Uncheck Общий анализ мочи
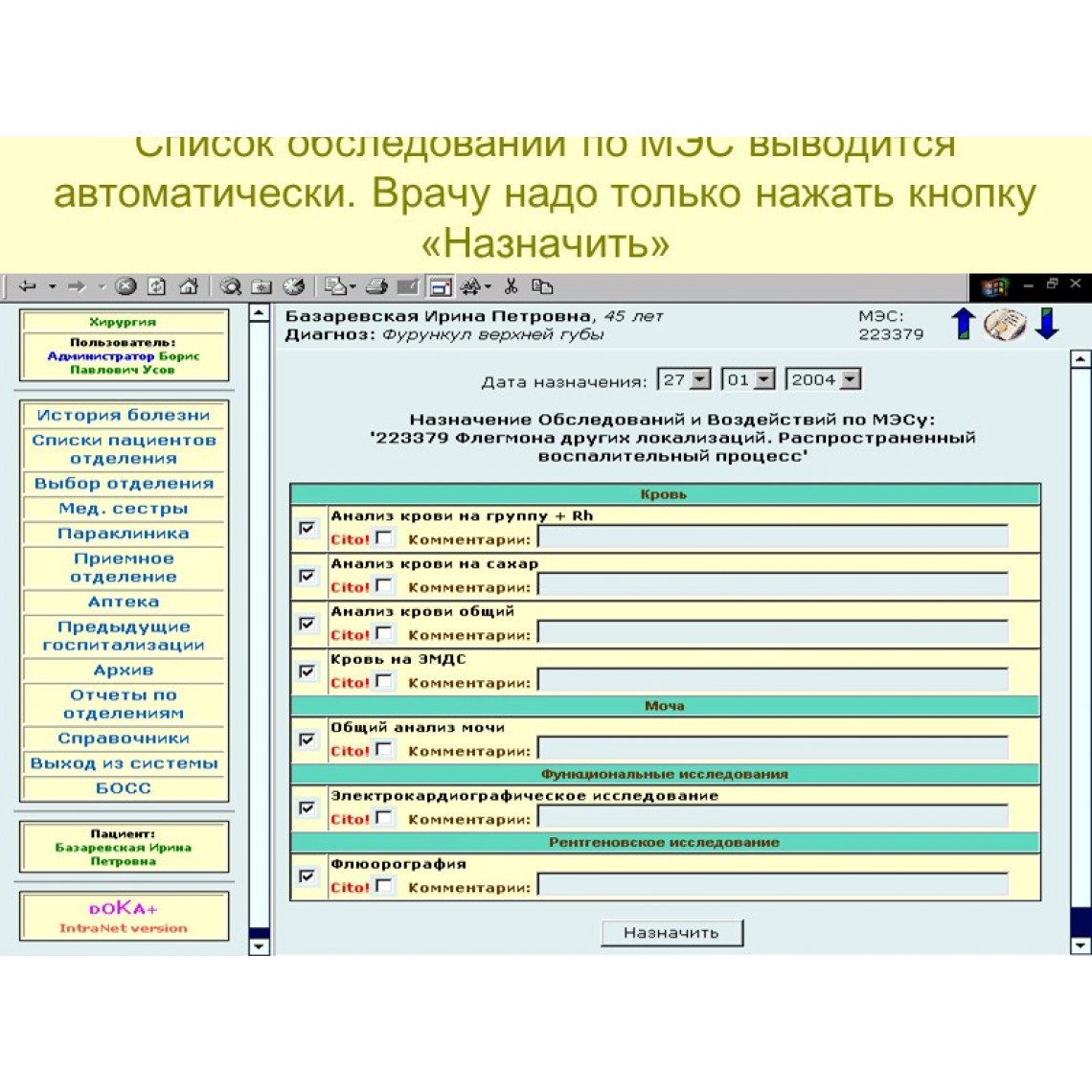Viewport: 1092px width, 1092px height. coord(307,739)
